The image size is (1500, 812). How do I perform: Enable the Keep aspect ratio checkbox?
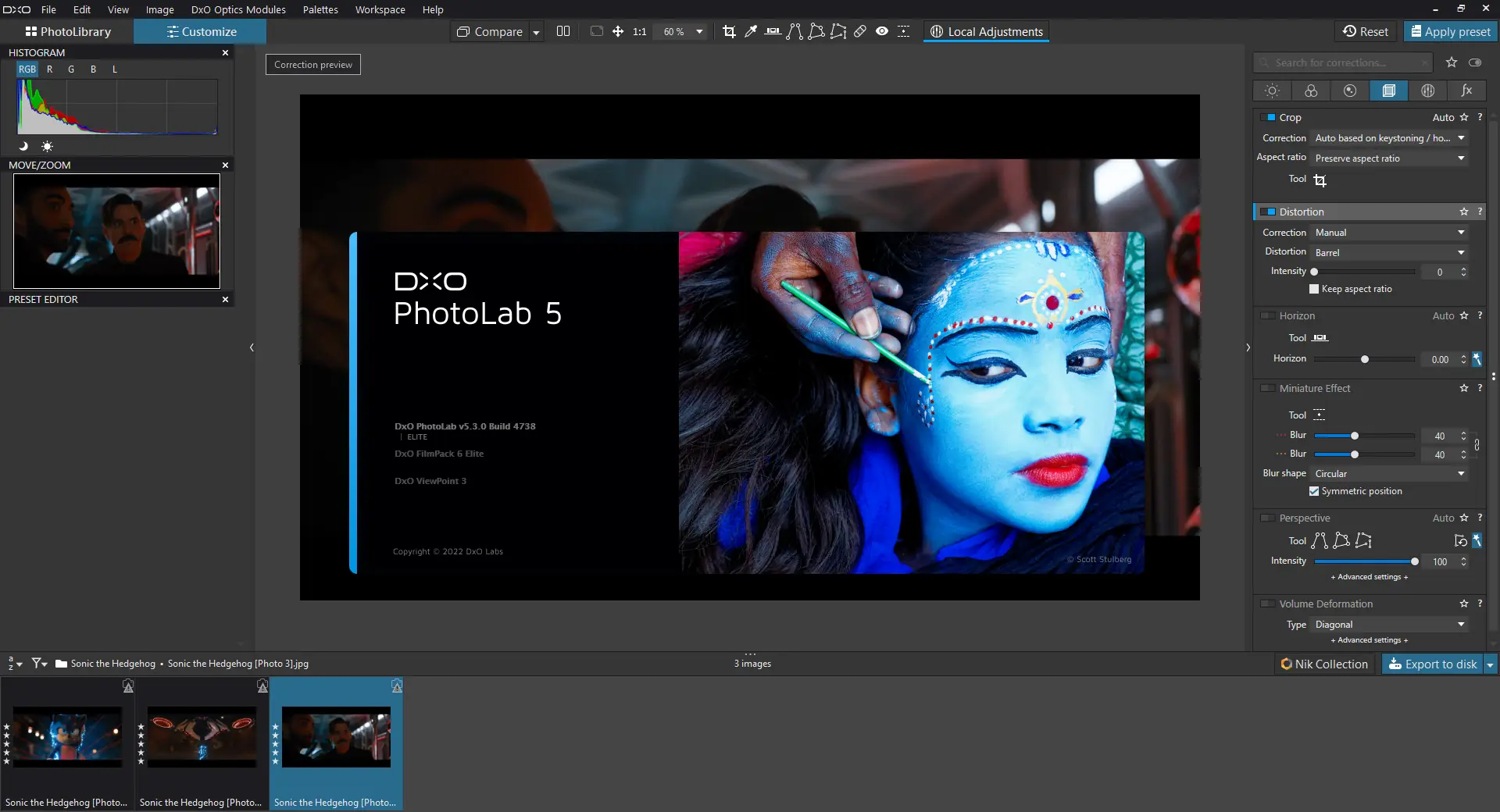click(x=1314, y=289)
